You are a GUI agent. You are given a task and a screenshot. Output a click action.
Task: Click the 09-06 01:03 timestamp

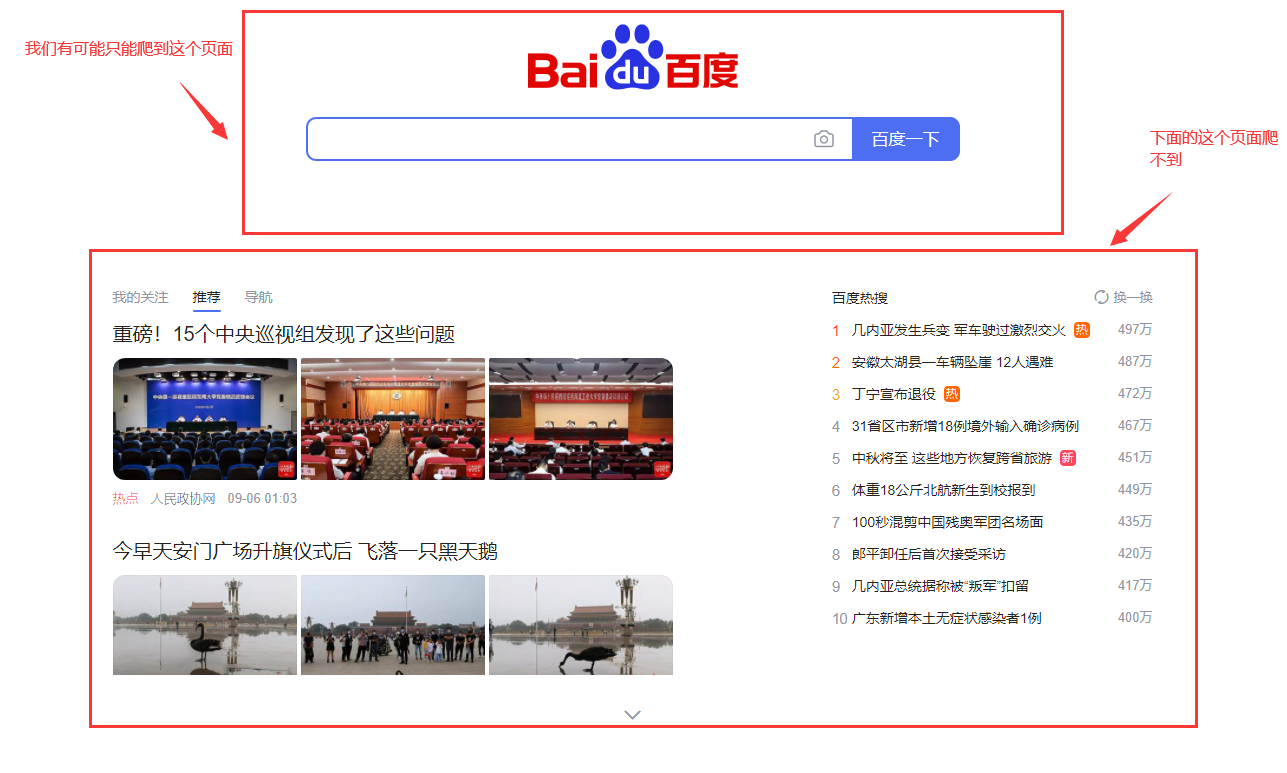(x=262, y=498)
